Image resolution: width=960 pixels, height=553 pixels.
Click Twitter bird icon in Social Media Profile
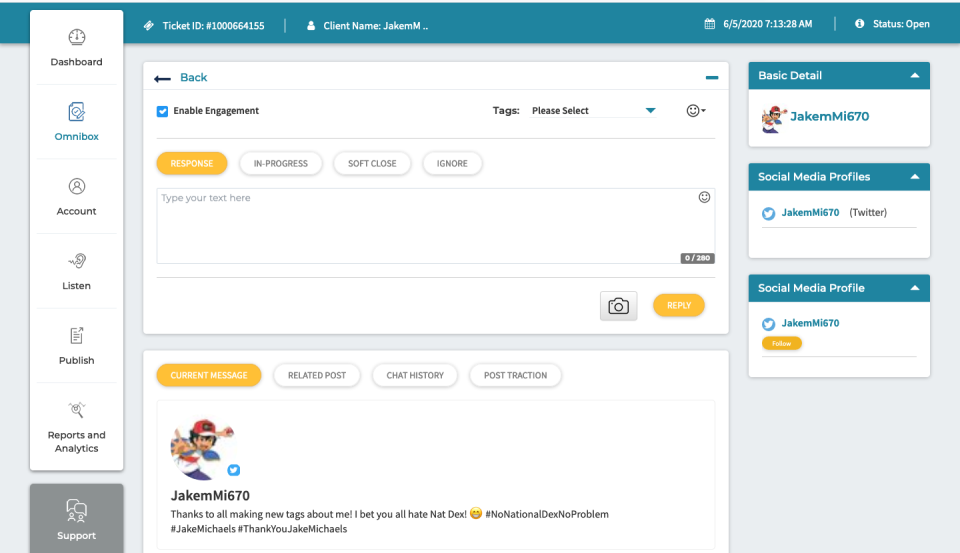click(768, 324)
